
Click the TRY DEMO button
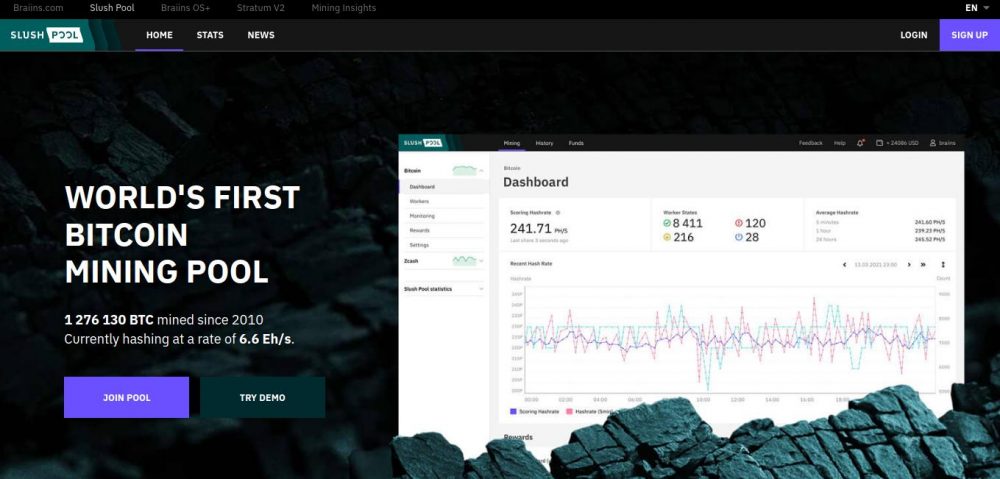(x=262, y=397)
